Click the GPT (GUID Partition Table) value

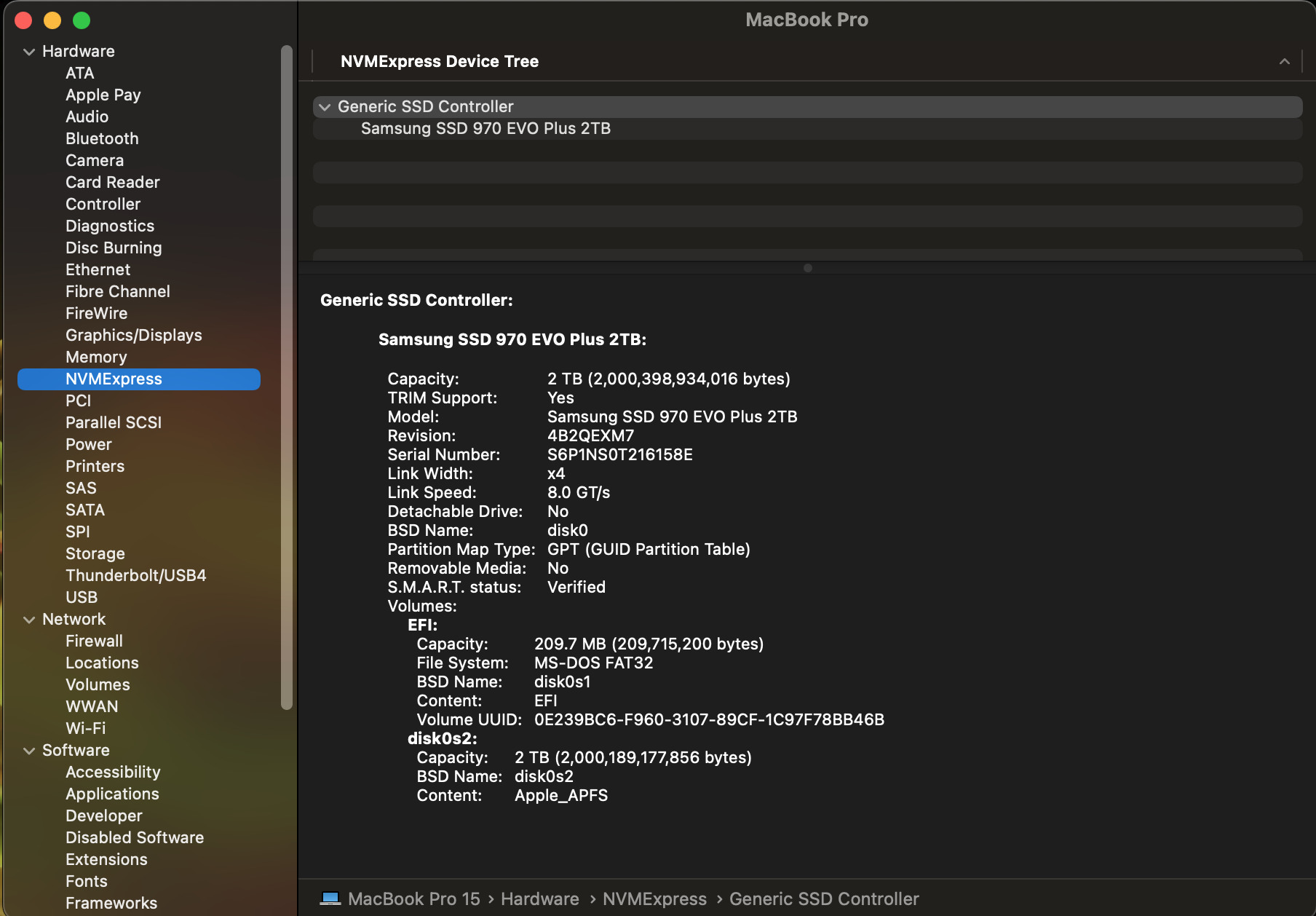[649, 550]
